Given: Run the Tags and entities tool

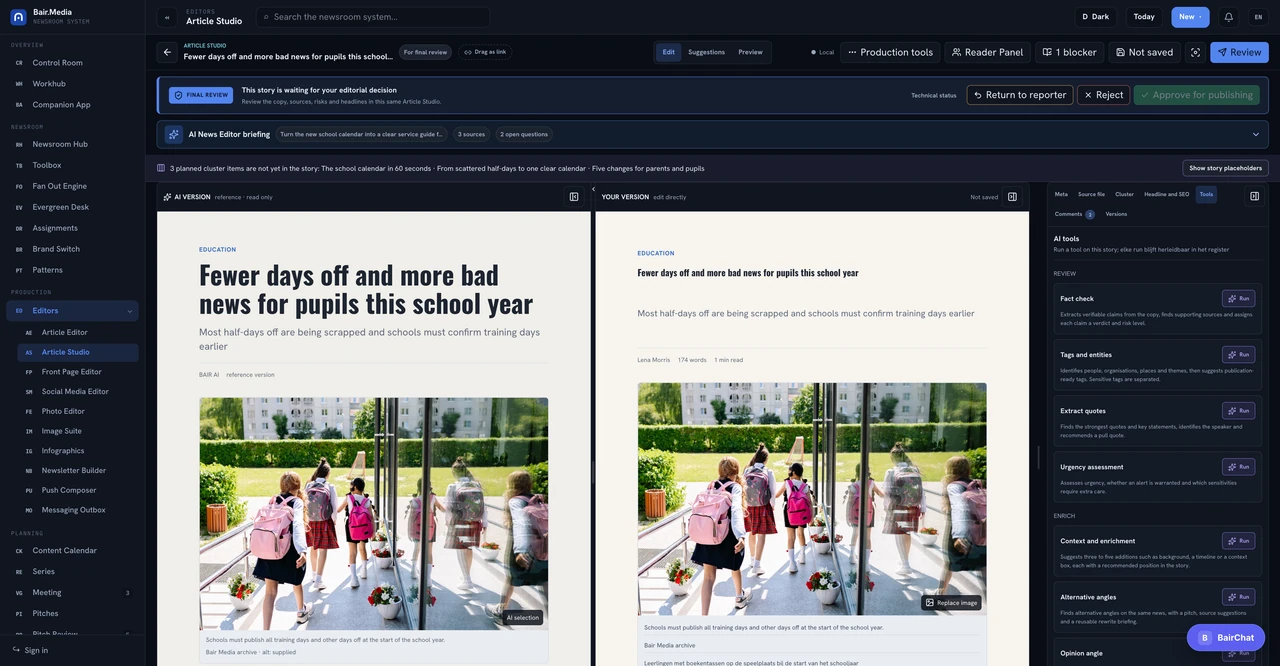Looking at the screenshot, I should pos(1238,354).
